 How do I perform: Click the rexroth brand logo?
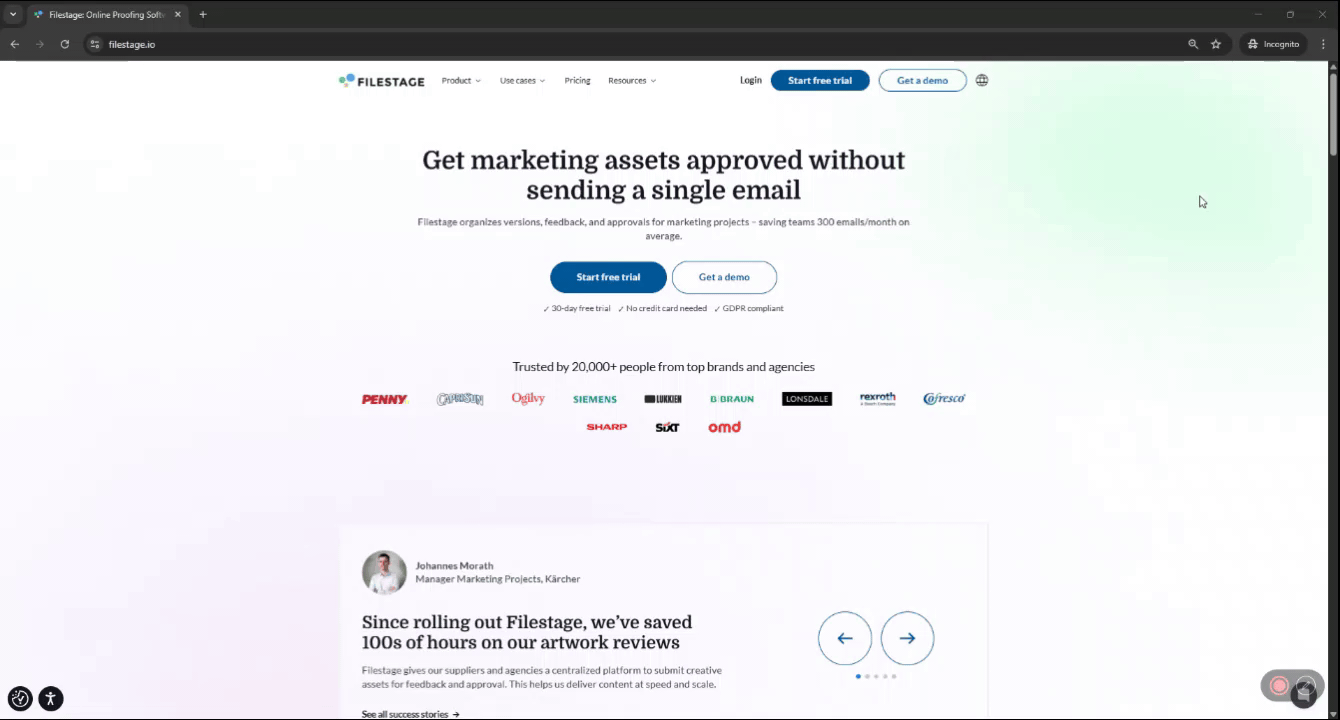[878, 398]
